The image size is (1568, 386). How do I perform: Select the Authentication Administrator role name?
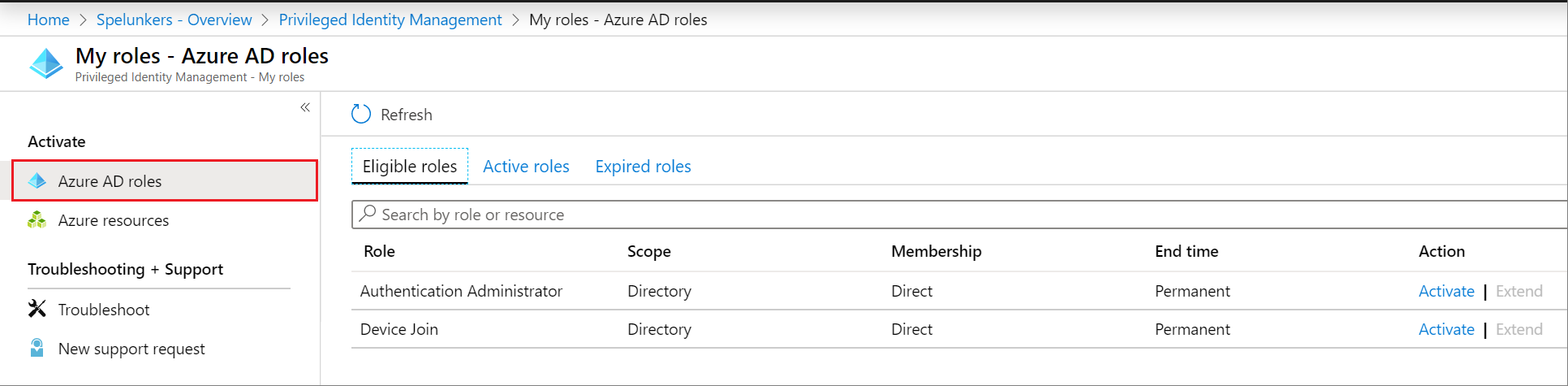point(461,291)
